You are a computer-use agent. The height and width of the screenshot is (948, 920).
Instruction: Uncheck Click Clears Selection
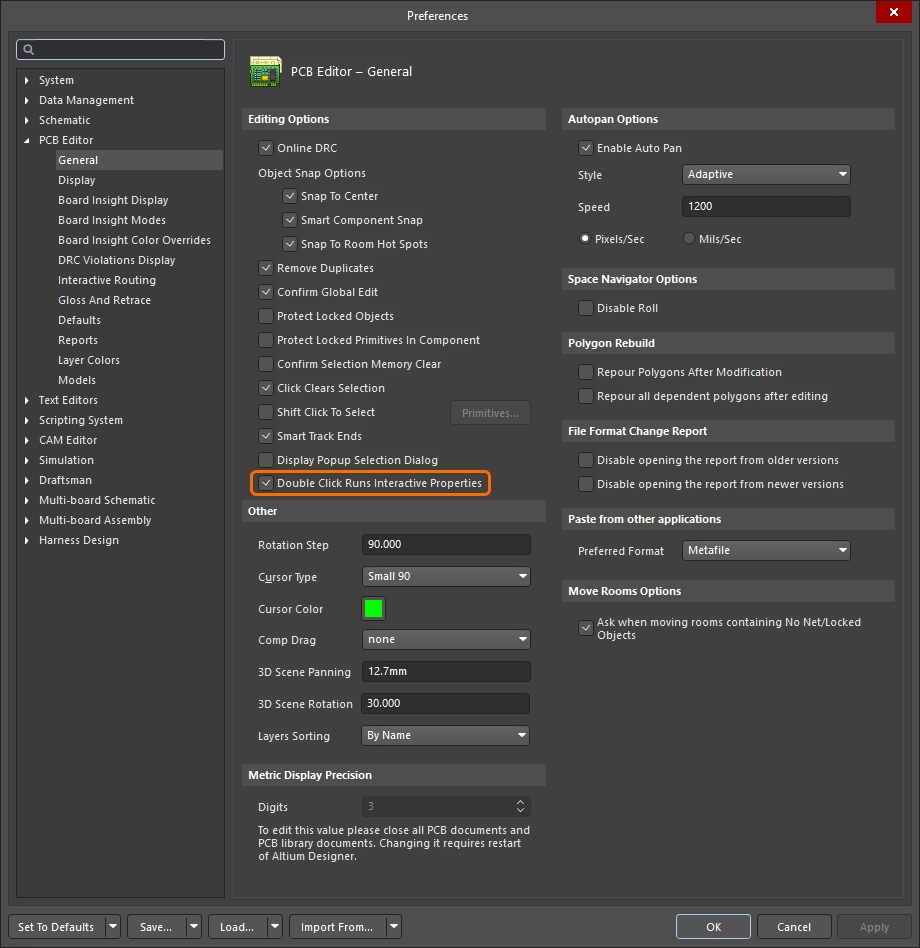coord(266,388)
